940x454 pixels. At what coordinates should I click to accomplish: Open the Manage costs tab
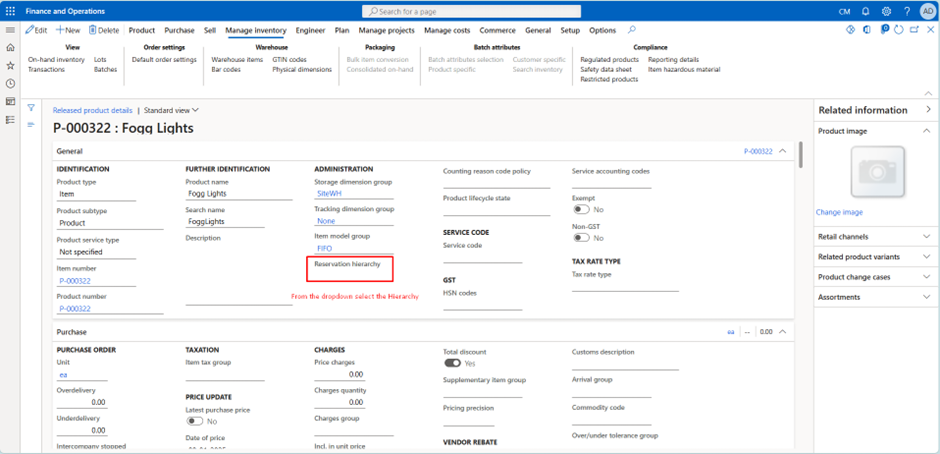(x=447, y=30)
